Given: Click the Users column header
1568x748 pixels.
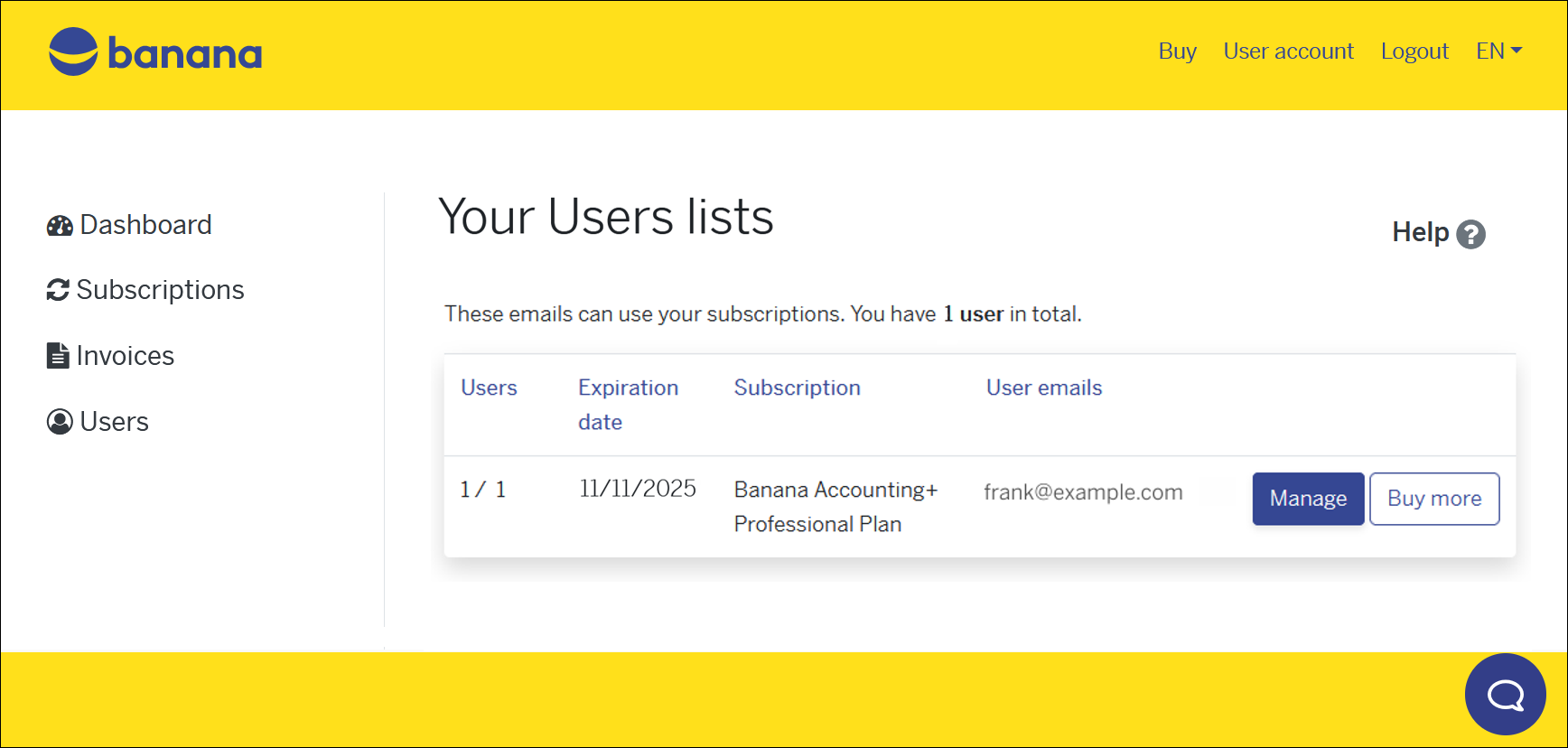Looking at the screenshot, I should point(489,388).
